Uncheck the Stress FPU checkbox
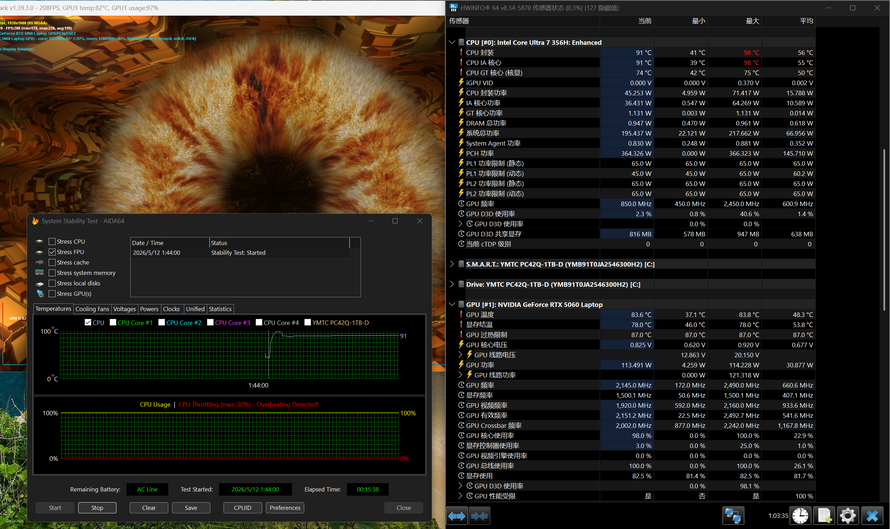The height and width of the screenshot is (529, 890). [52, 252]
